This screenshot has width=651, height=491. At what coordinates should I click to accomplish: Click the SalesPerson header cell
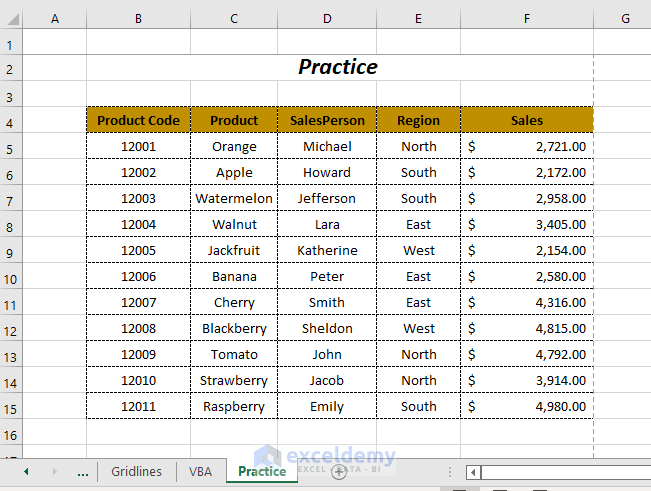pyautogui.click(x=327, y=120)
